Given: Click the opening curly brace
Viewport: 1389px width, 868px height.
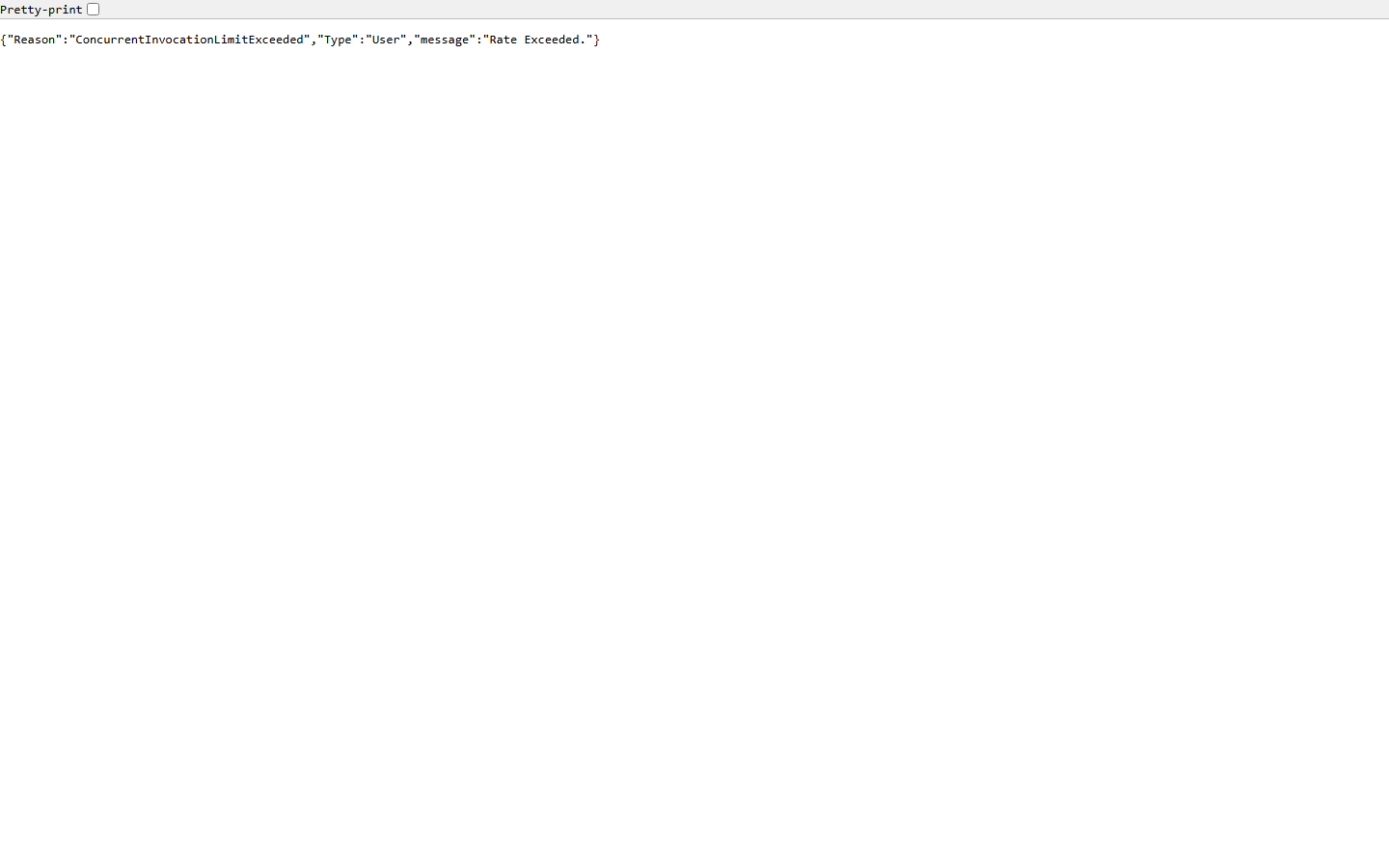Looking at the screenshot, I should point(5,40).
